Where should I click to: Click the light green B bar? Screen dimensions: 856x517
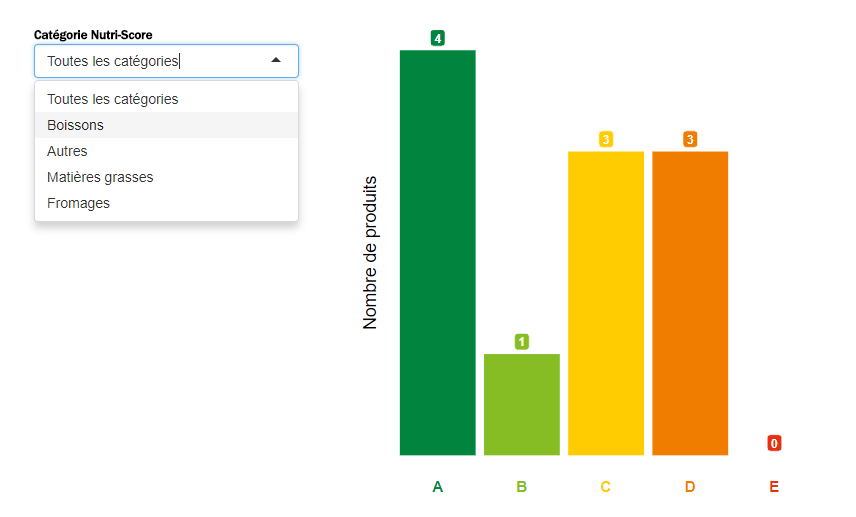521,404
